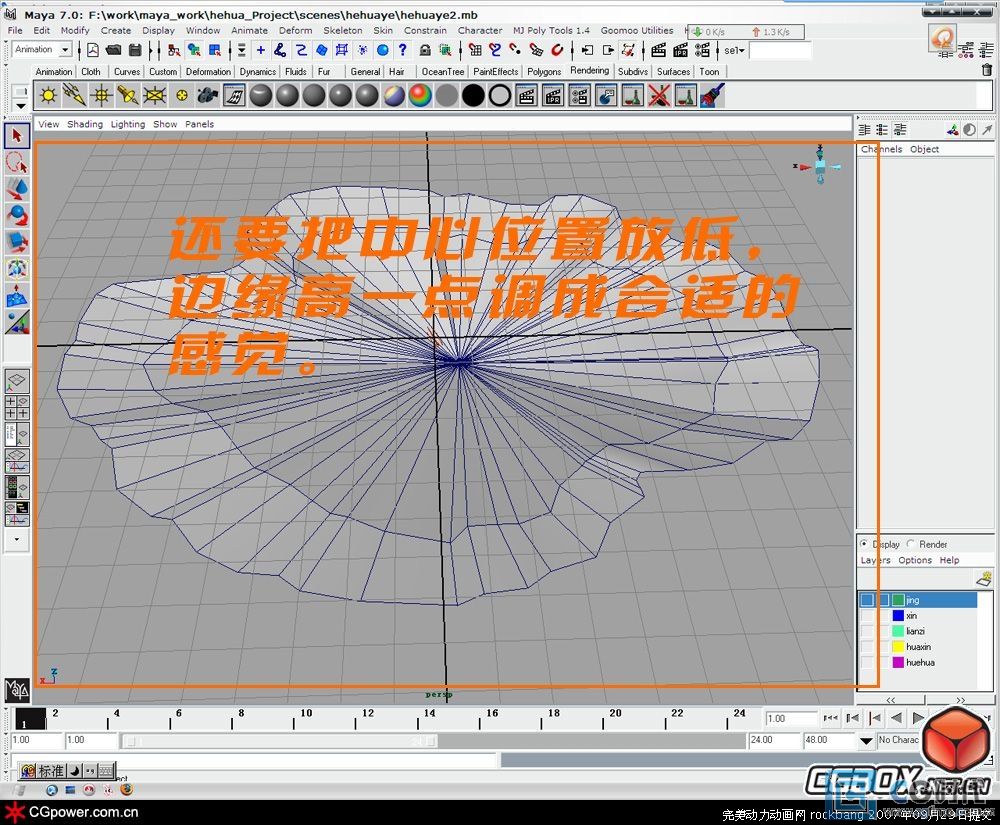This screenshot has width=1000, height=825.
Task: Switch to the Polygons shelf tab
Action: click(x=544, y=72)
